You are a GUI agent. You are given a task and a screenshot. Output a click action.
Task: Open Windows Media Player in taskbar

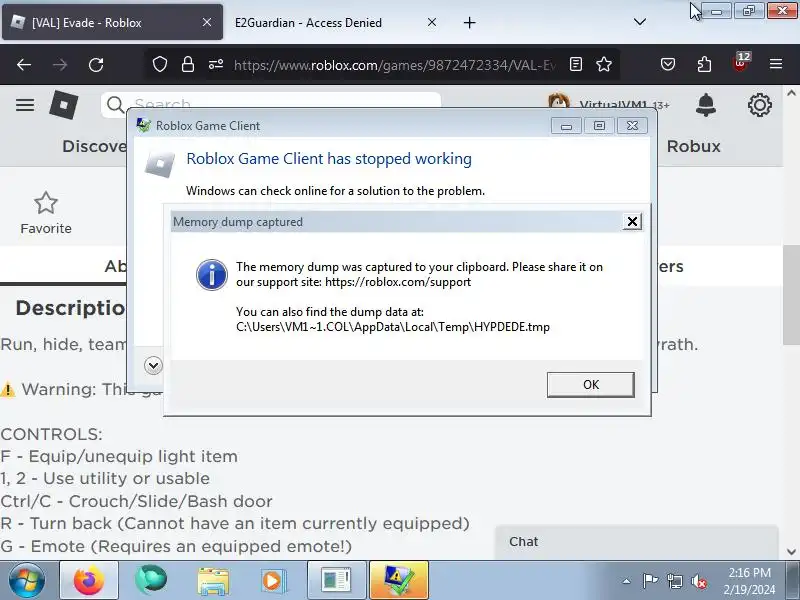click(x=273, y=581)
